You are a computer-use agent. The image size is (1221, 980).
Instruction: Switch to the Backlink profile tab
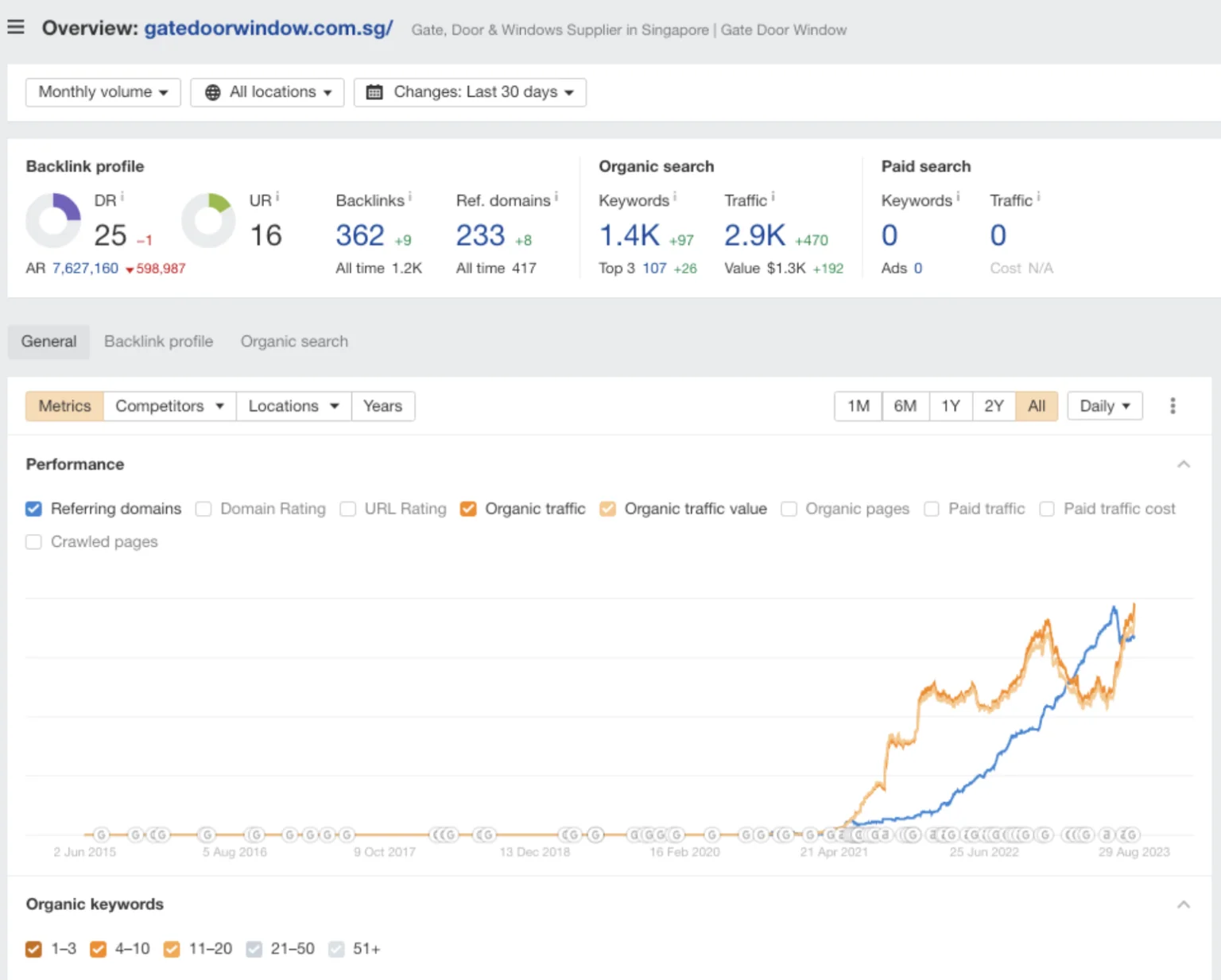[158, 342]
